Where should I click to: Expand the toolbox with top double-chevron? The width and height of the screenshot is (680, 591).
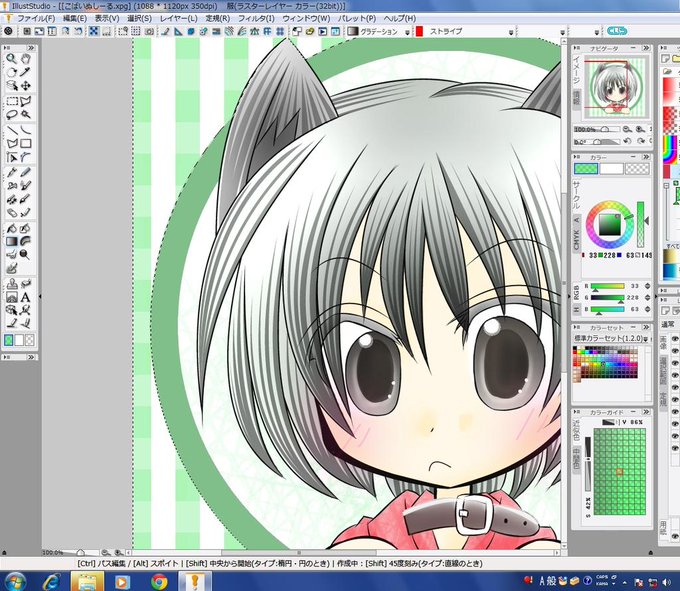point(31,48)
